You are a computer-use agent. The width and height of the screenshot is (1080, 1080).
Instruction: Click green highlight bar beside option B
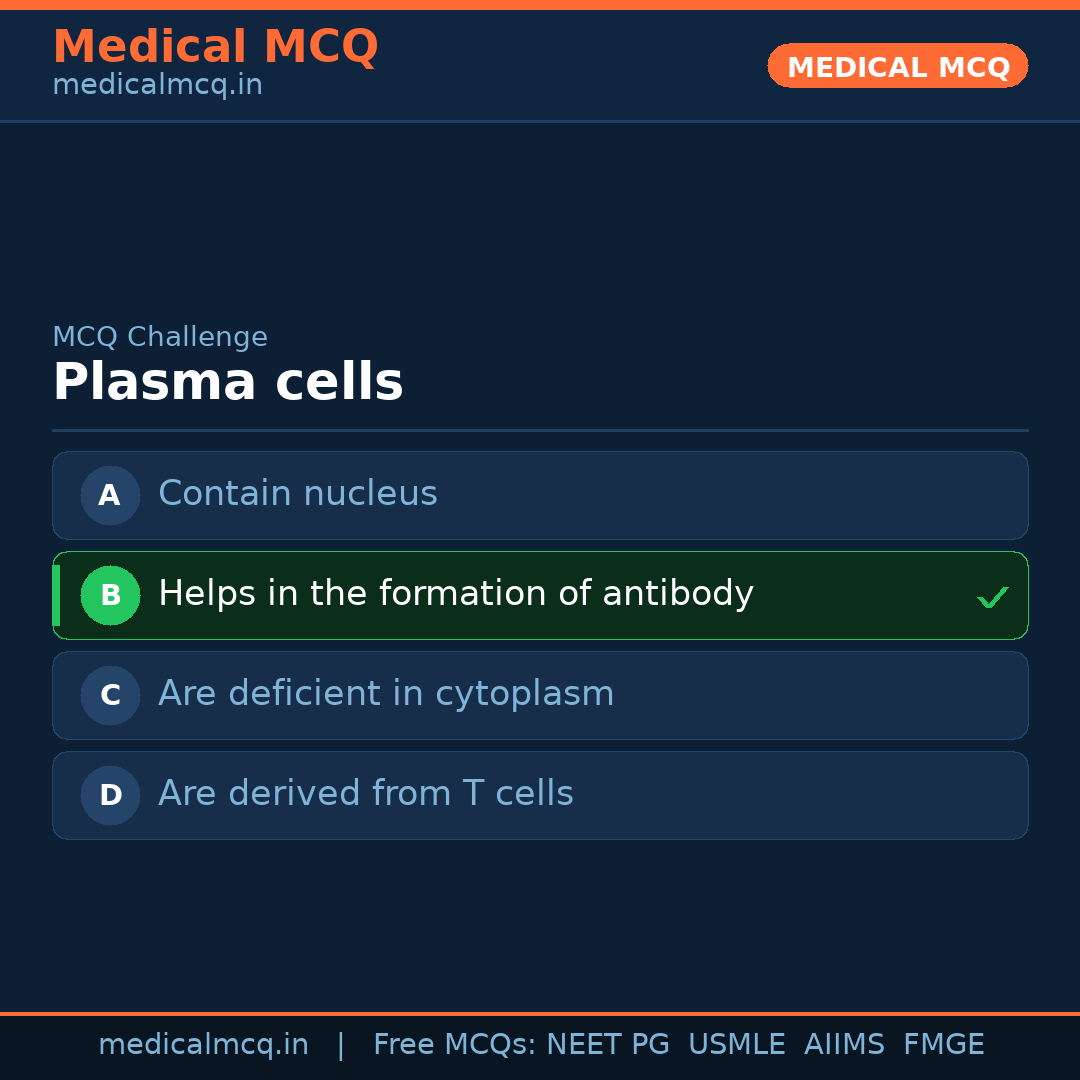point(56,595)
